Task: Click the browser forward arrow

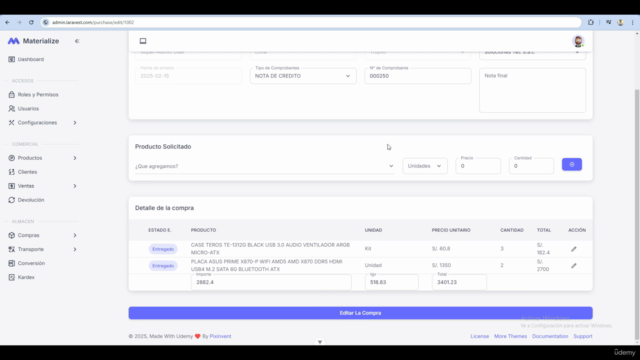Action: (x=19, y=22)
